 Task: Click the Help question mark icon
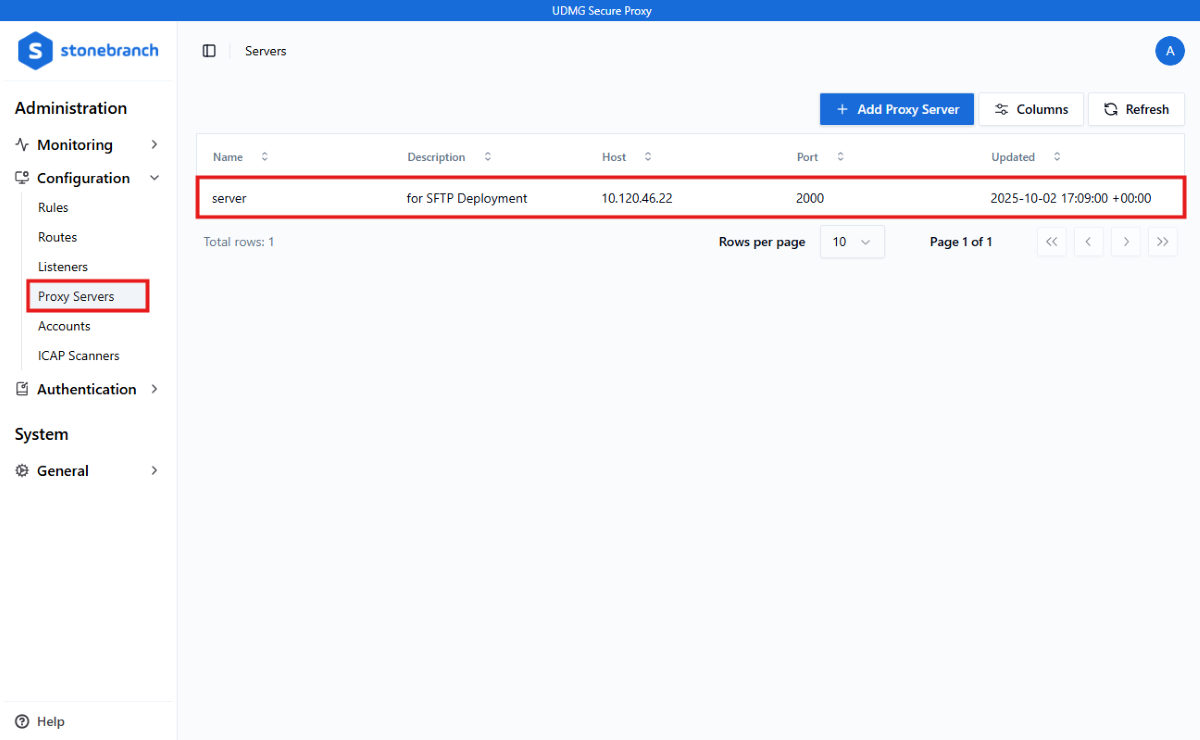22,721
